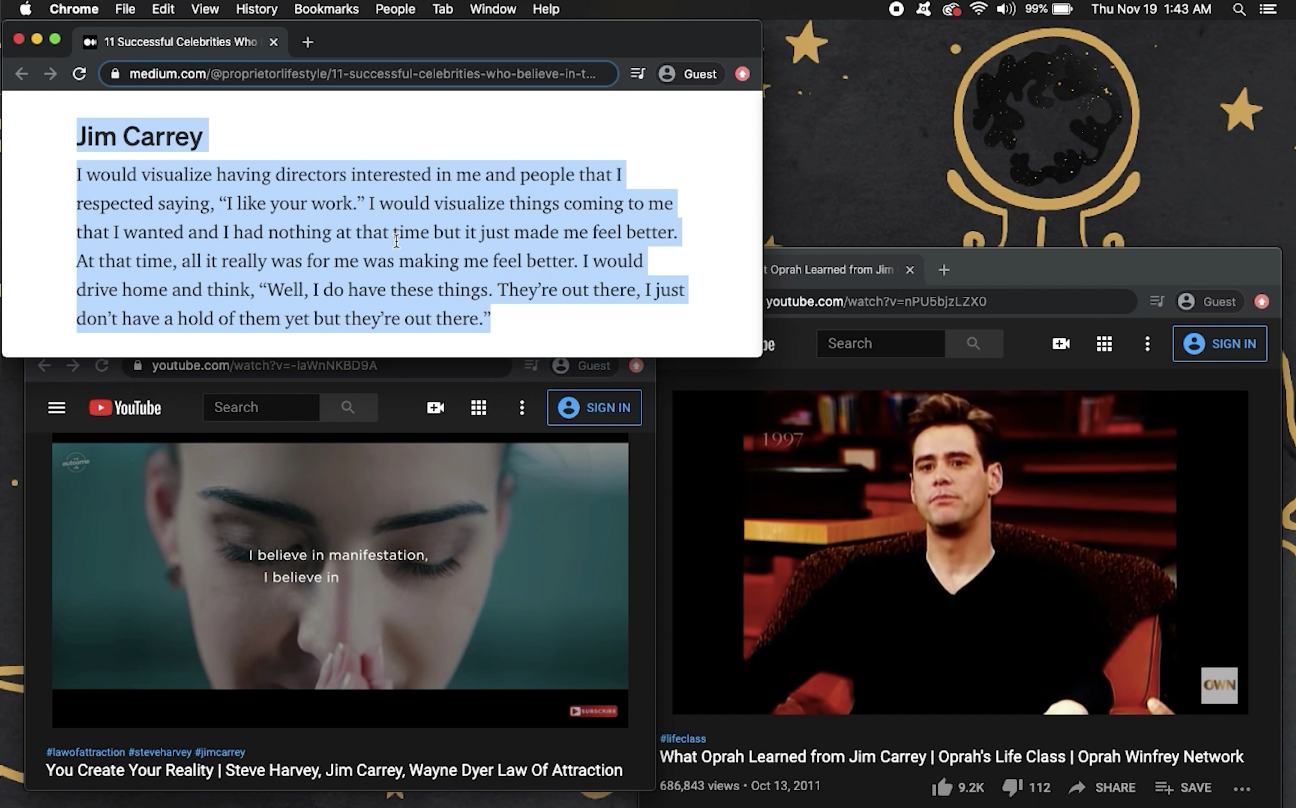Open media control icon in Medium window
1296x808 pixels.
tap(638, 74)
